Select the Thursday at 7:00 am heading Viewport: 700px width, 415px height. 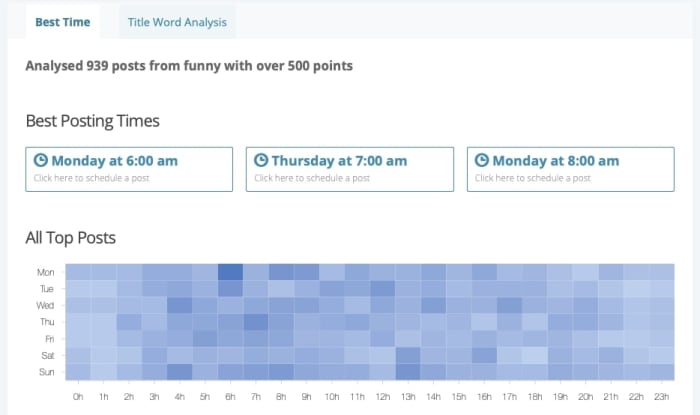[x=338, y=160]
